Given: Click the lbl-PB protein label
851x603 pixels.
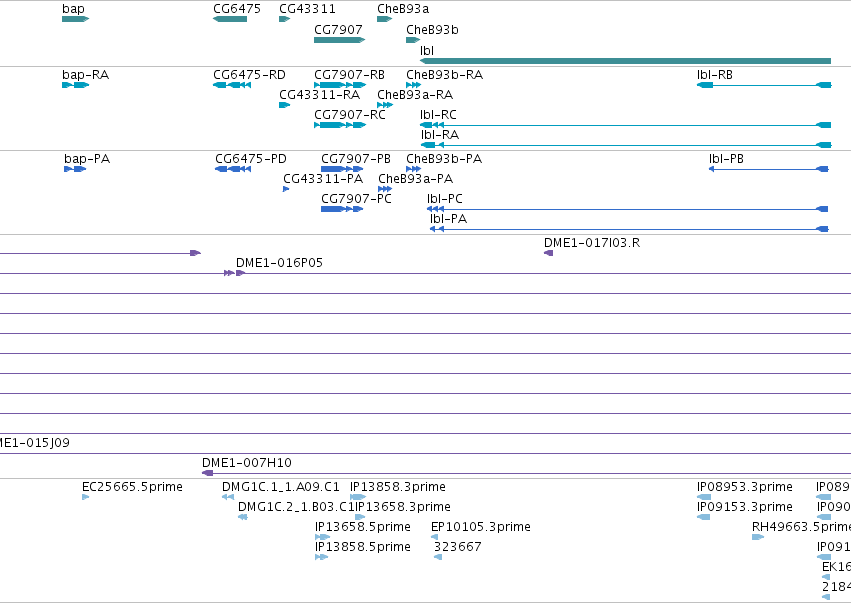Looking at the screenshot, I should 726,158.
